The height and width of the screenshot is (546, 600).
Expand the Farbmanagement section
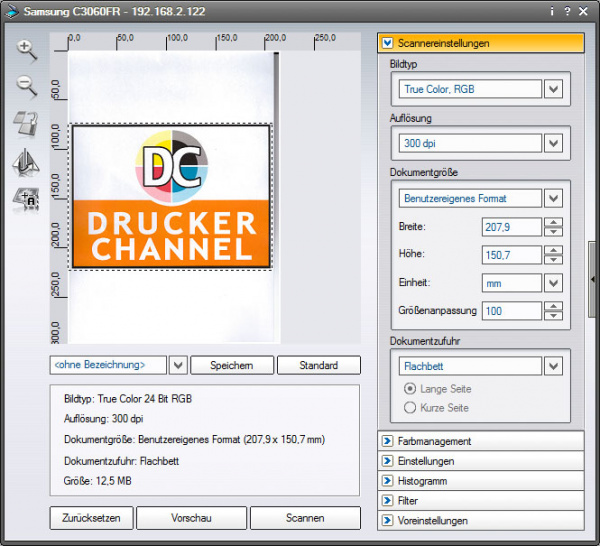[388, 441]
